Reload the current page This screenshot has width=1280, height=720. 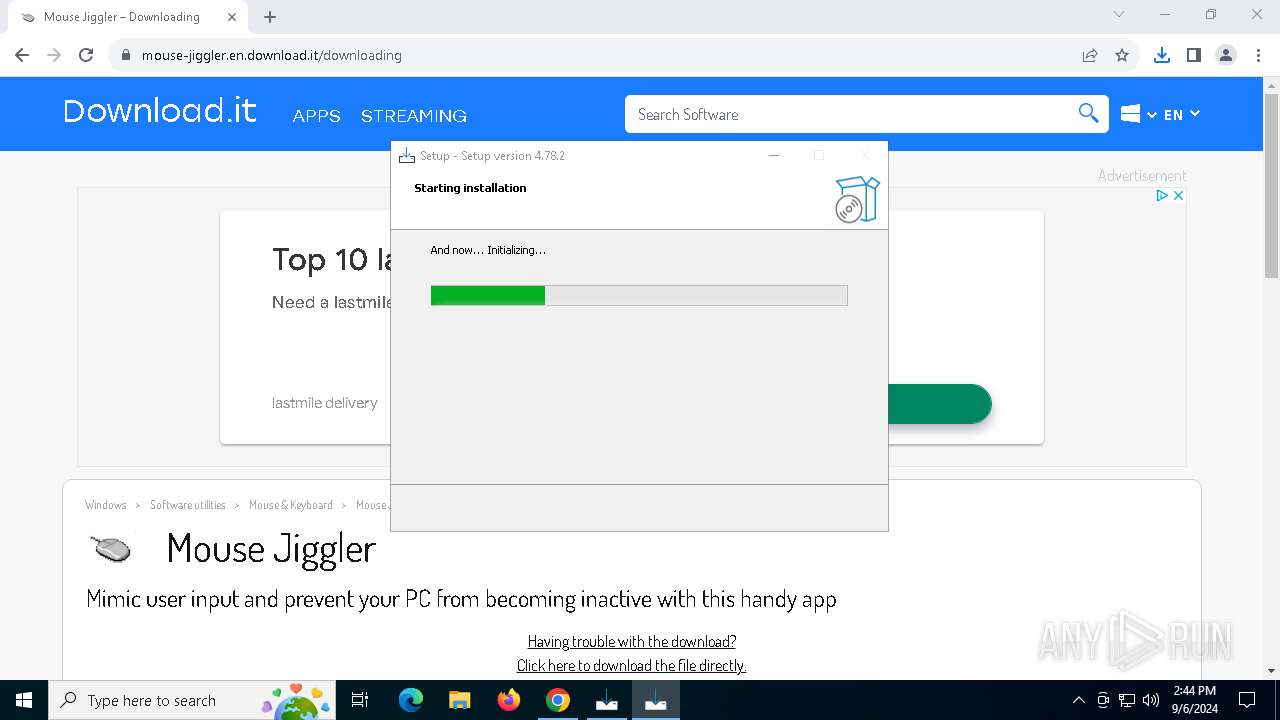pyautogui.click(x=86, y=55)
